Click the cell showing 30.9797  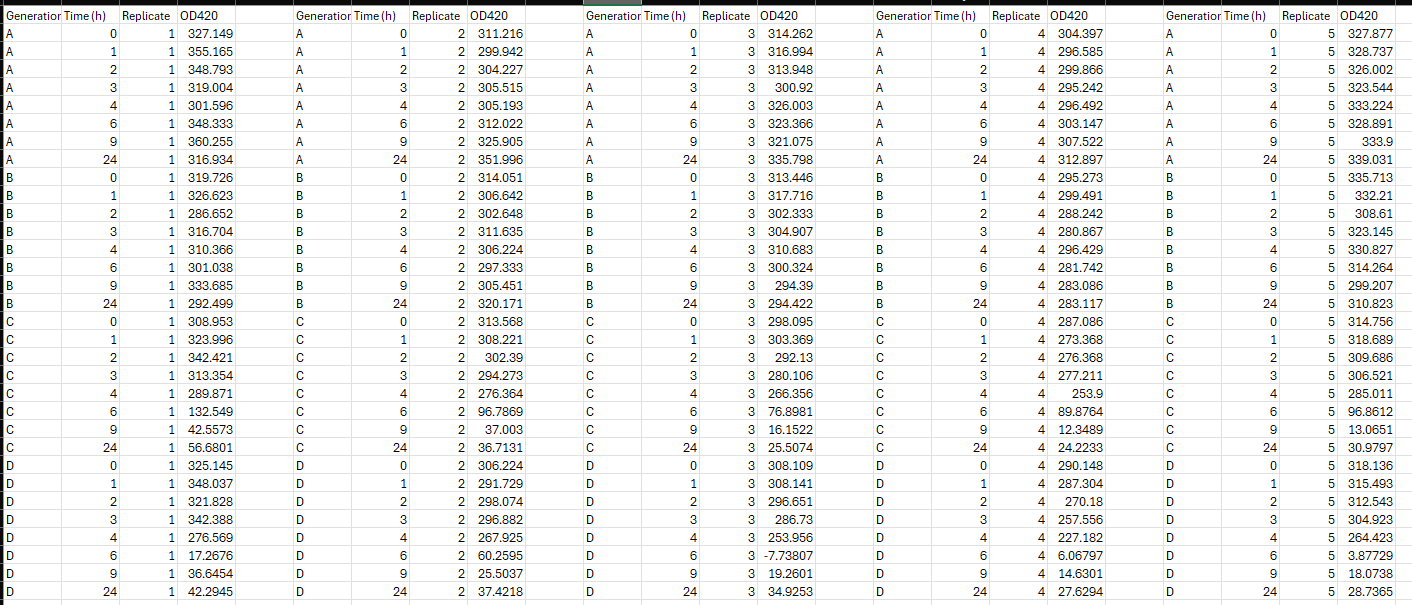pos(1368,448)
